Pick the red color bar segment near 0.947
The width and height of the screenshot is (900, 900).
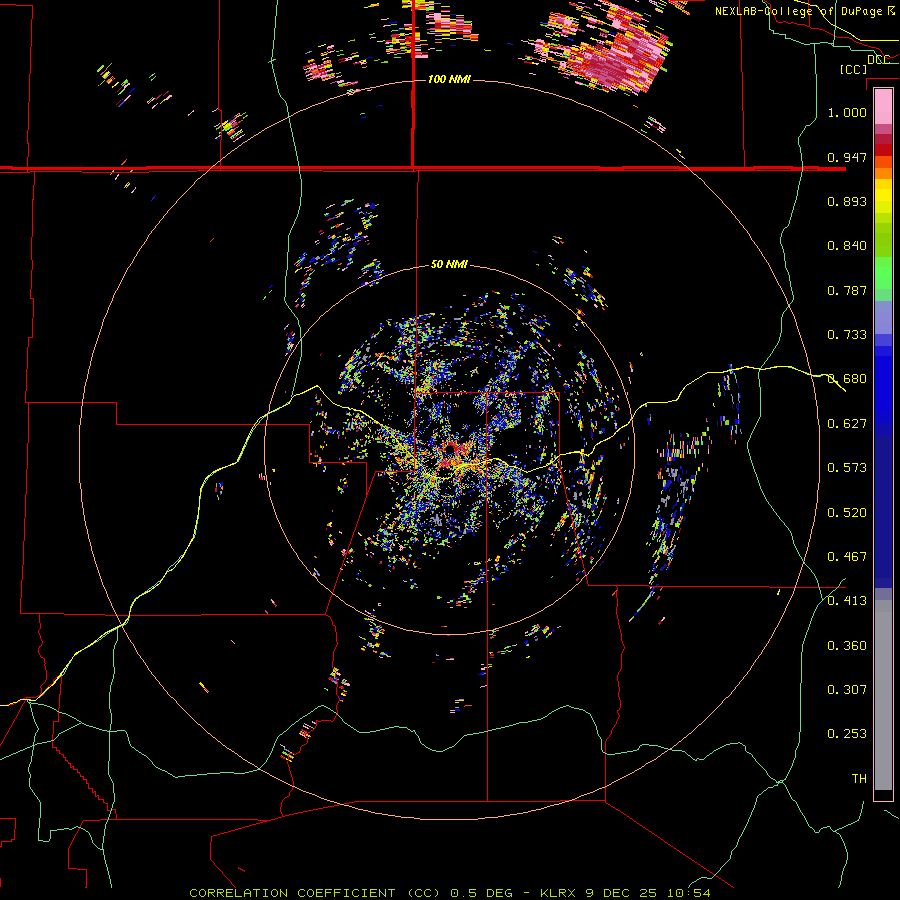point(883,150)
